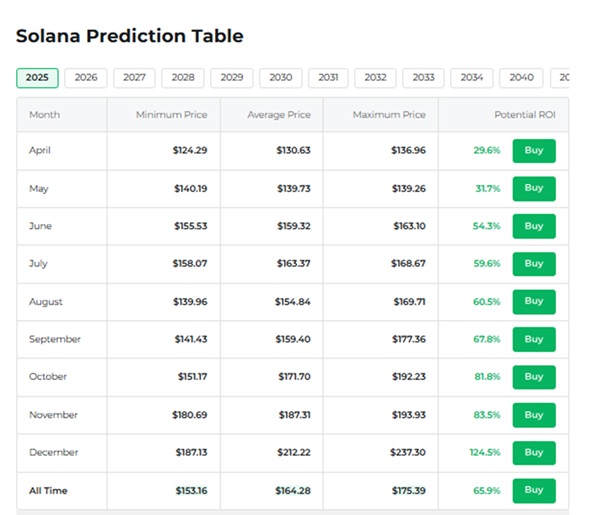The image size is (601, 515).
Task: Choose Buy in the October row
Action: (x=534, y=377)
